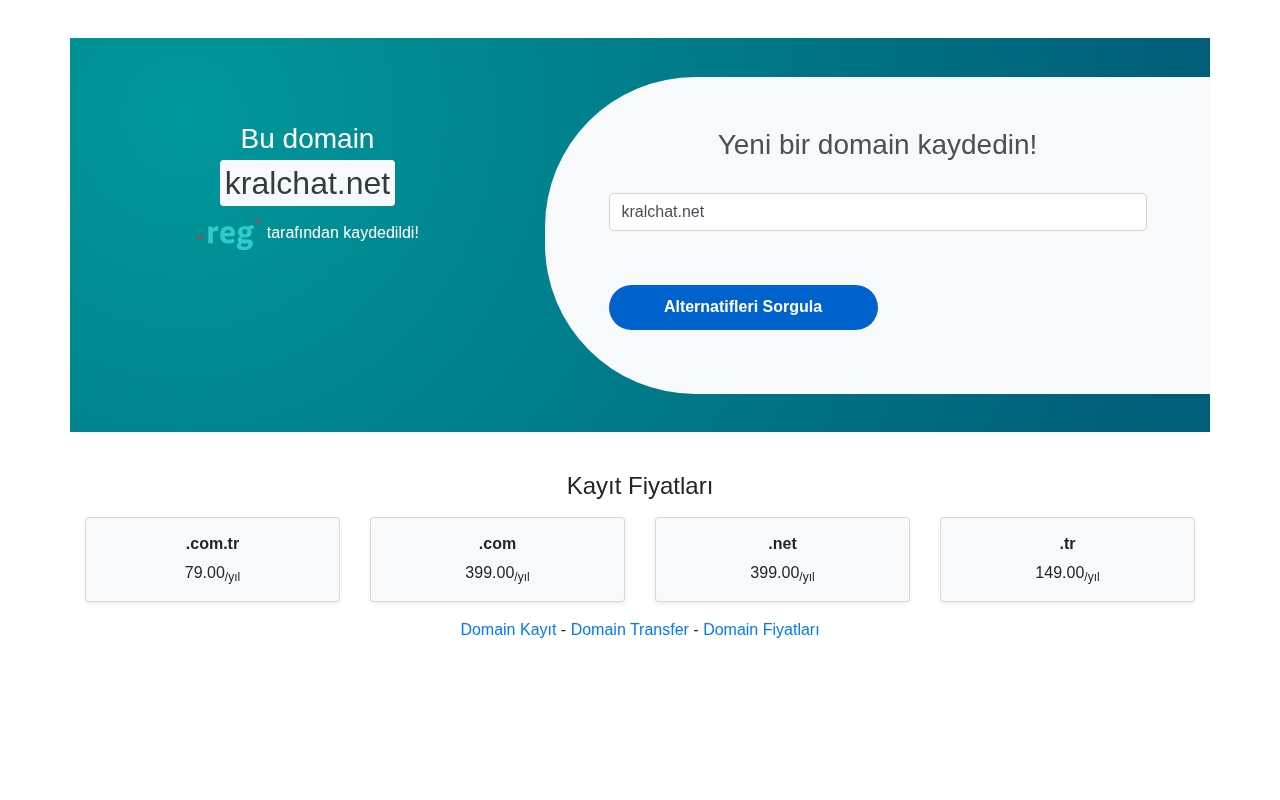
Task: Click the Alternatifleri Sorgula button
Action: (x=743, y=307)
